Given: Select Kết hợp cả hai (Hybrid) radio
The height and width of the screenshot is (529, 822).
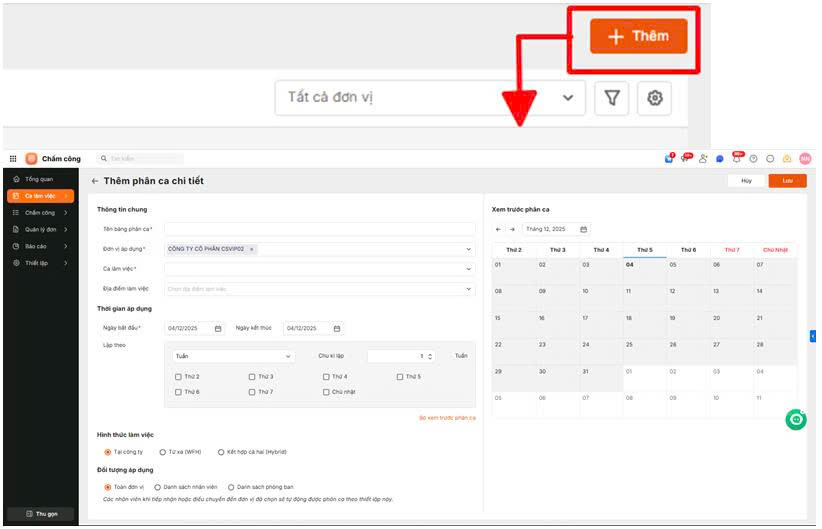Looking at the screenshot, I should point(221,452).
